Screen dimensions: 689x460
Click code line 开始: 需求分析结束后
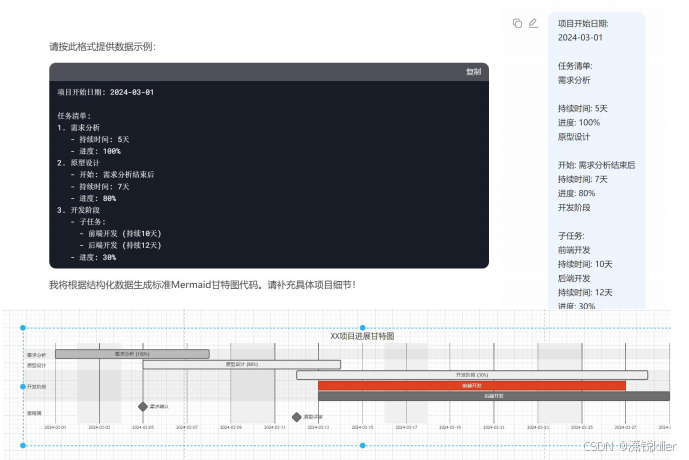[112, 175]
